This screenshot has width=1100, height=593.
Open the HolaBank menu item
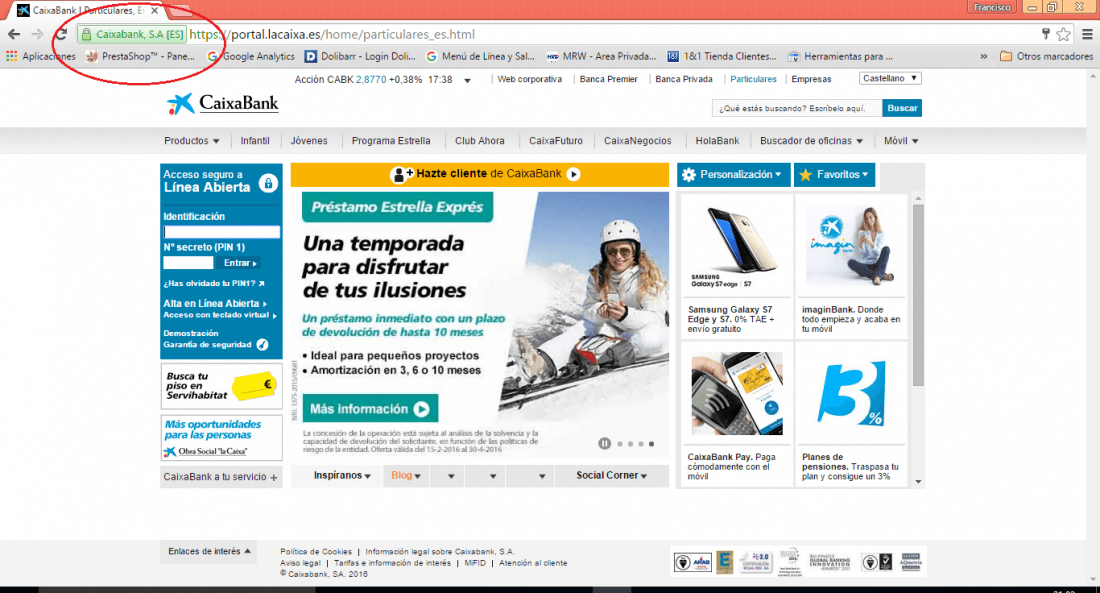pyautogui.click(x=717, y=141)
